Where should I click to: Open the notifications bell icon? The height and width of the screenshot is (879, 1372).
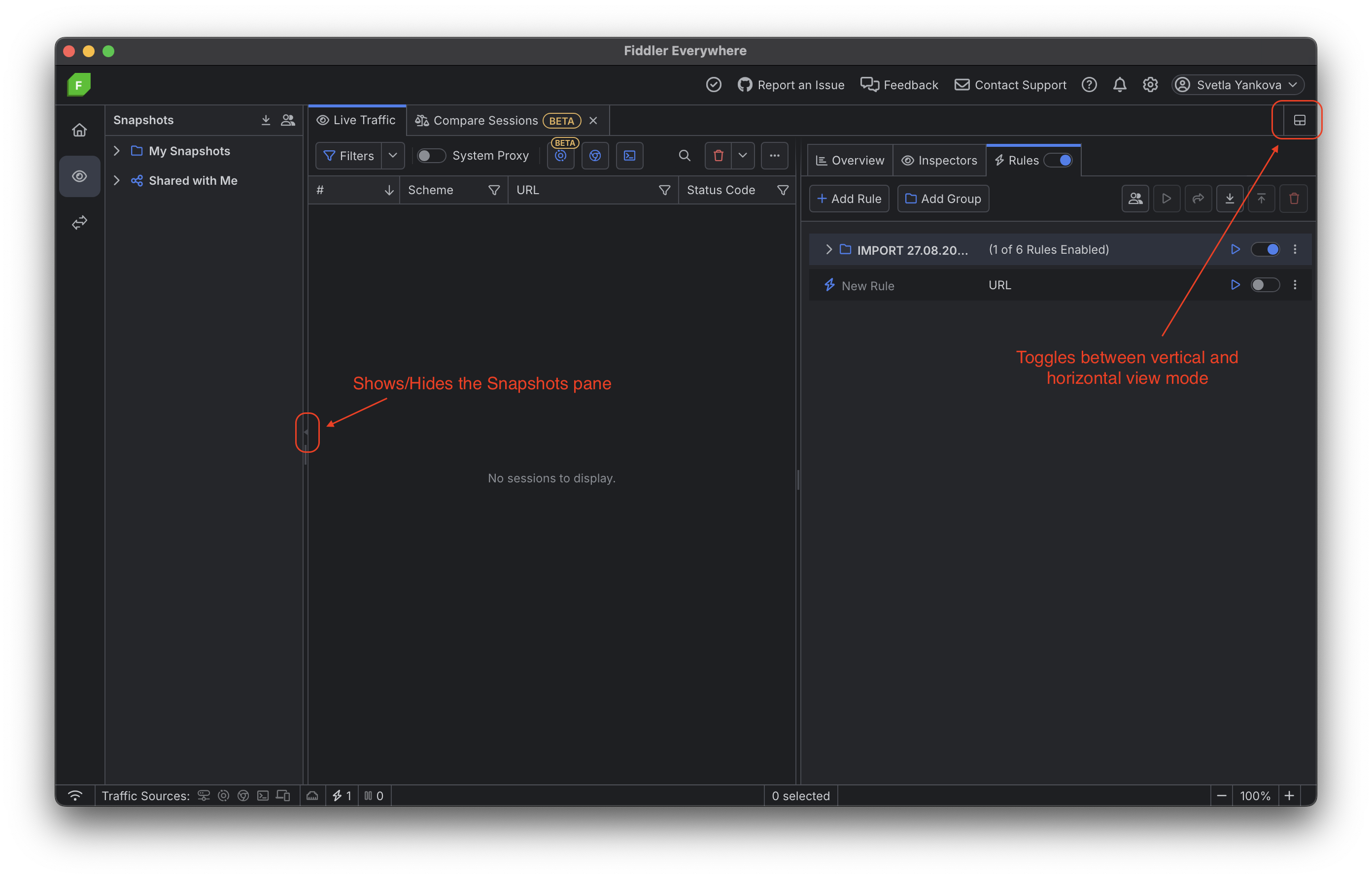1119,85
